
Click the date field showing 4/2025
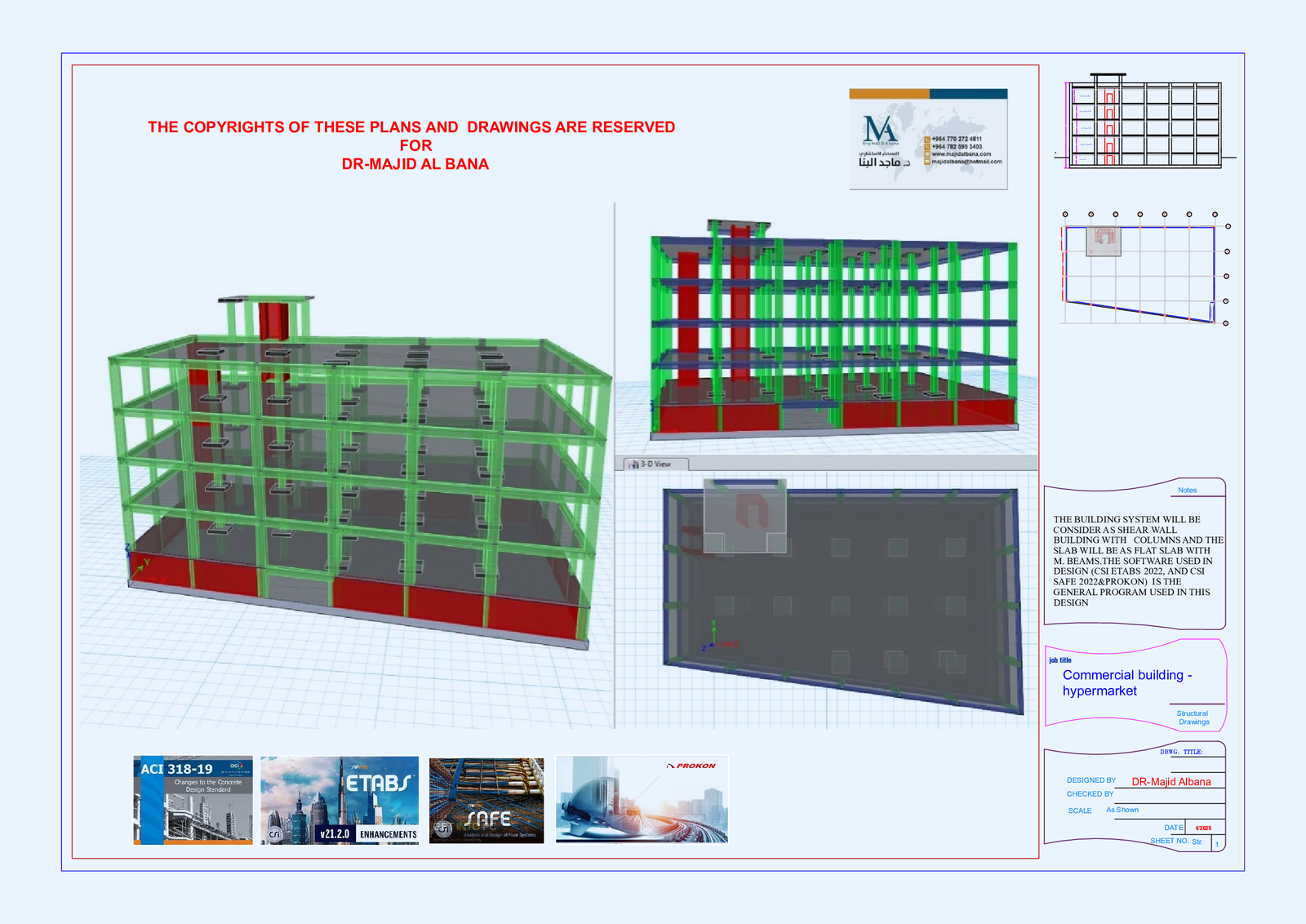(x=1203, y=828)
